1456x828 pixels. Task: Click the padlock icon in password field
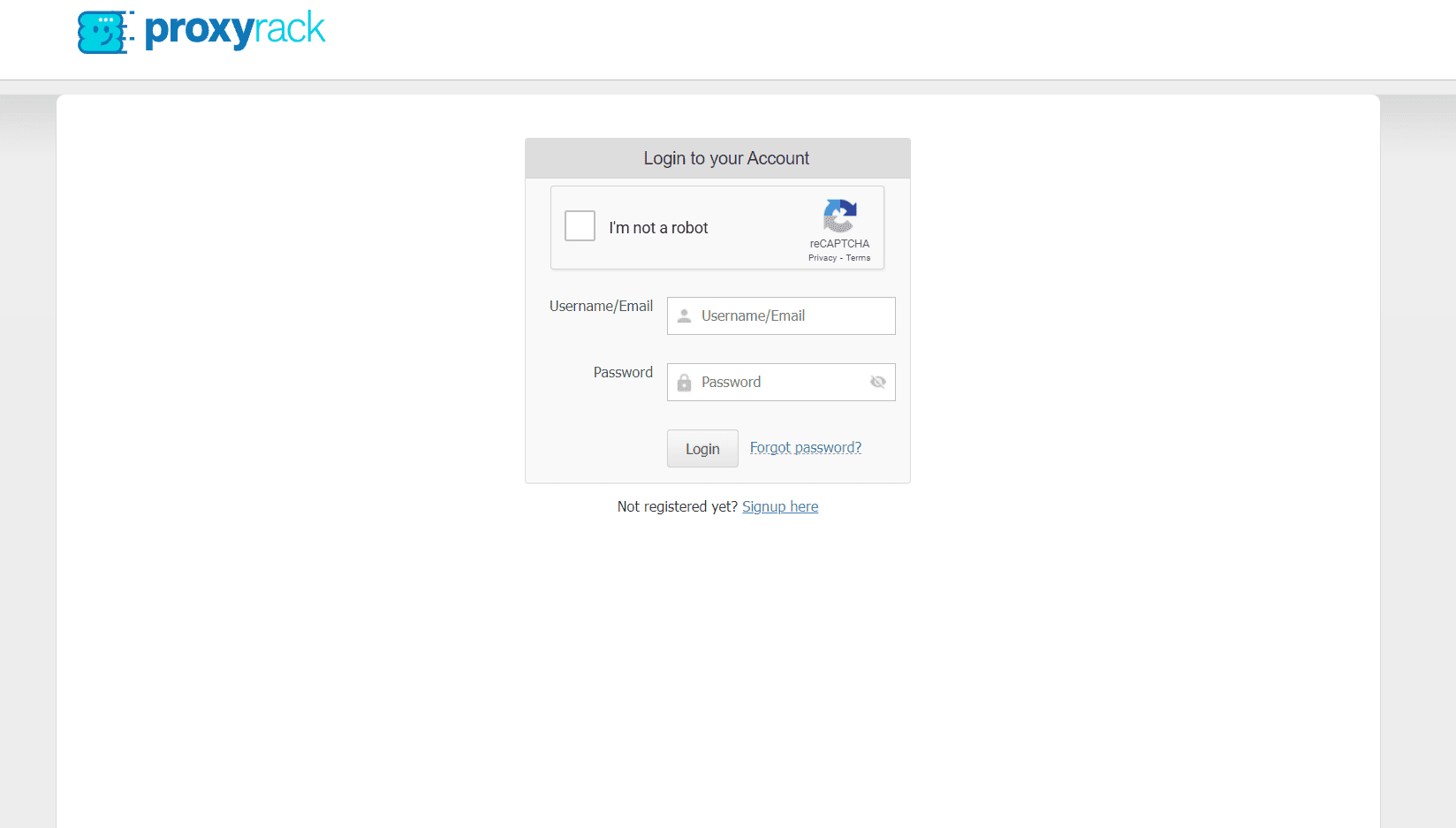click(x=684, y=383)
